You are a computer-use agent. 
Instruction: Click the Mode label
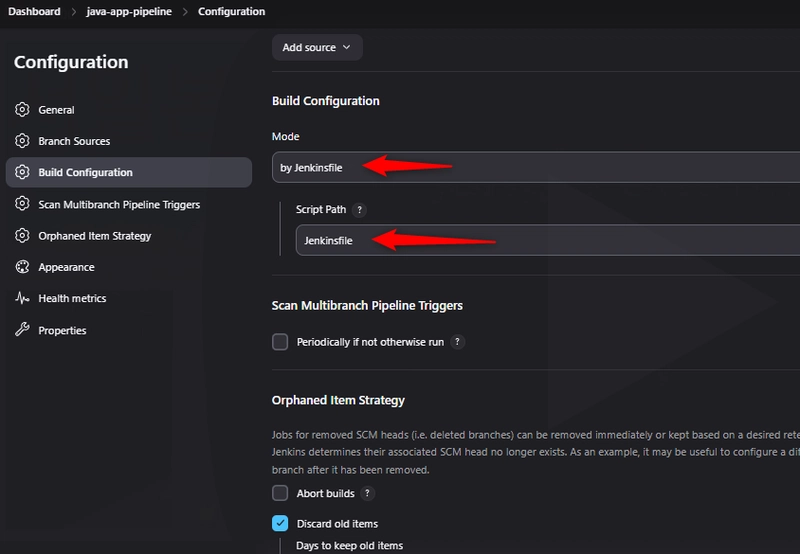pos(285,136)
